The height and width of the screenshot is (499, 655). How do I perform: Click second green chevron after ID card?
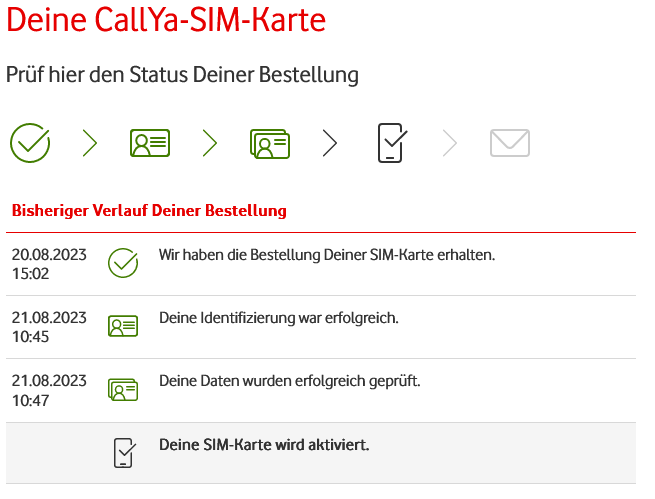click(210, 143)
